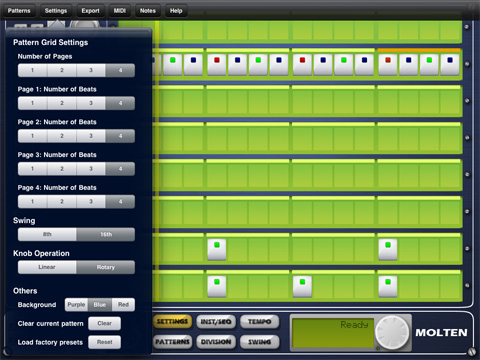Set Page 4 Number of Beats to 4
480x360 pixels.
pos(120,202)
